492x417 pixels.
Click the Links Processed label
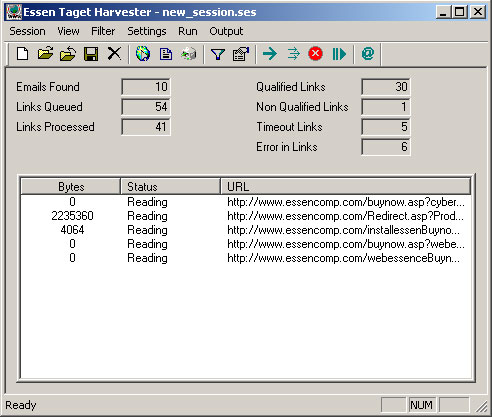tap(55, 127)
